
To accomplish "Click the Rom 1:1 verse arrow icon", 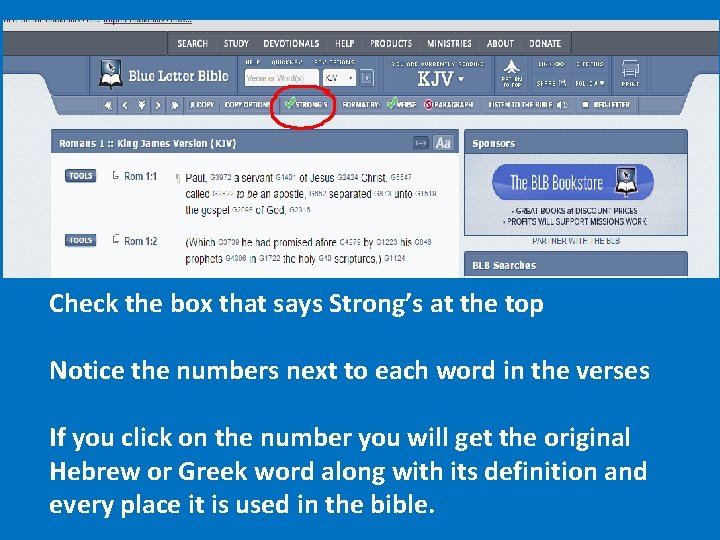I will coord(116,175).
